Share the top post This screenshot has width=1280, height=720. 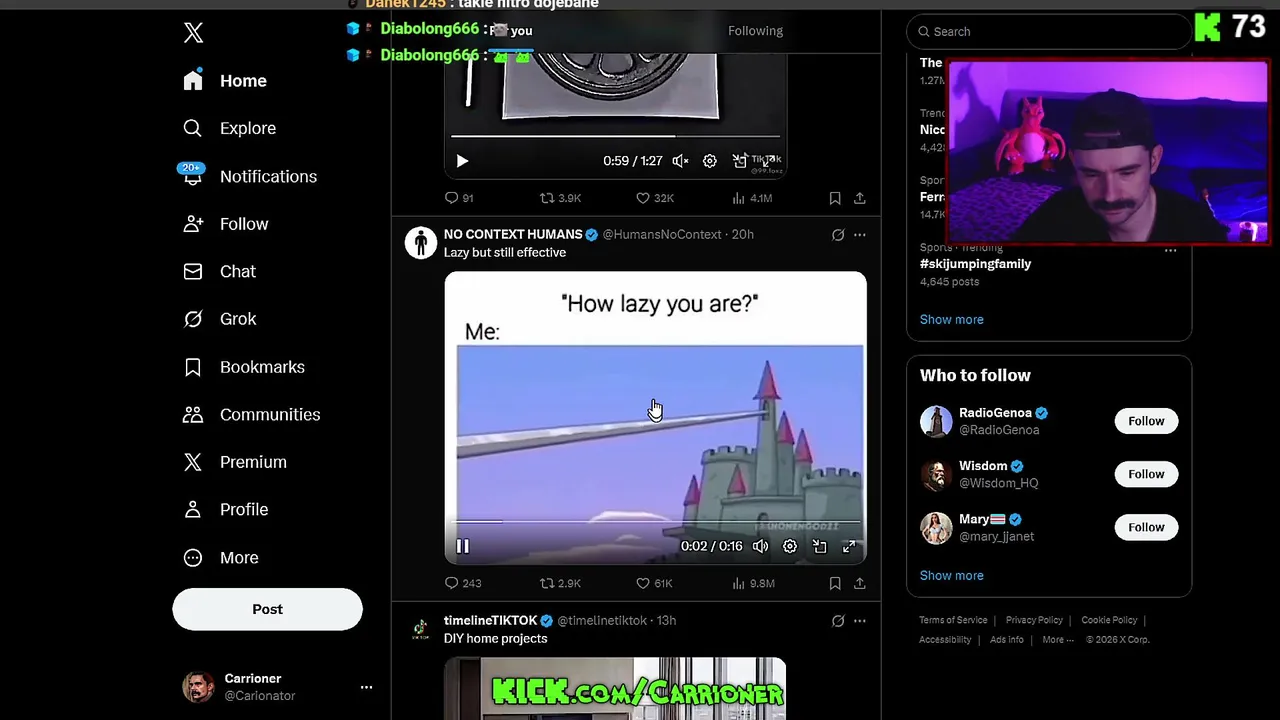[x=860, y=198]
